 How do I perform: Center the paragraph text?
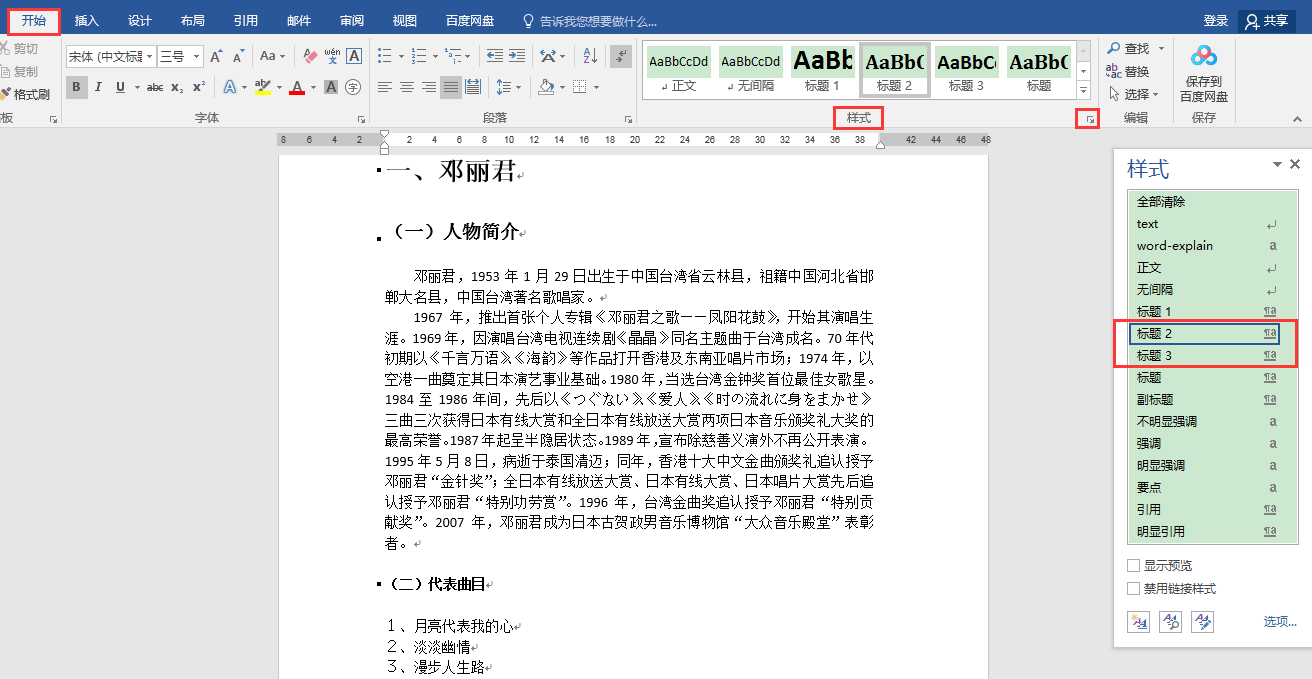click(407, 87)
